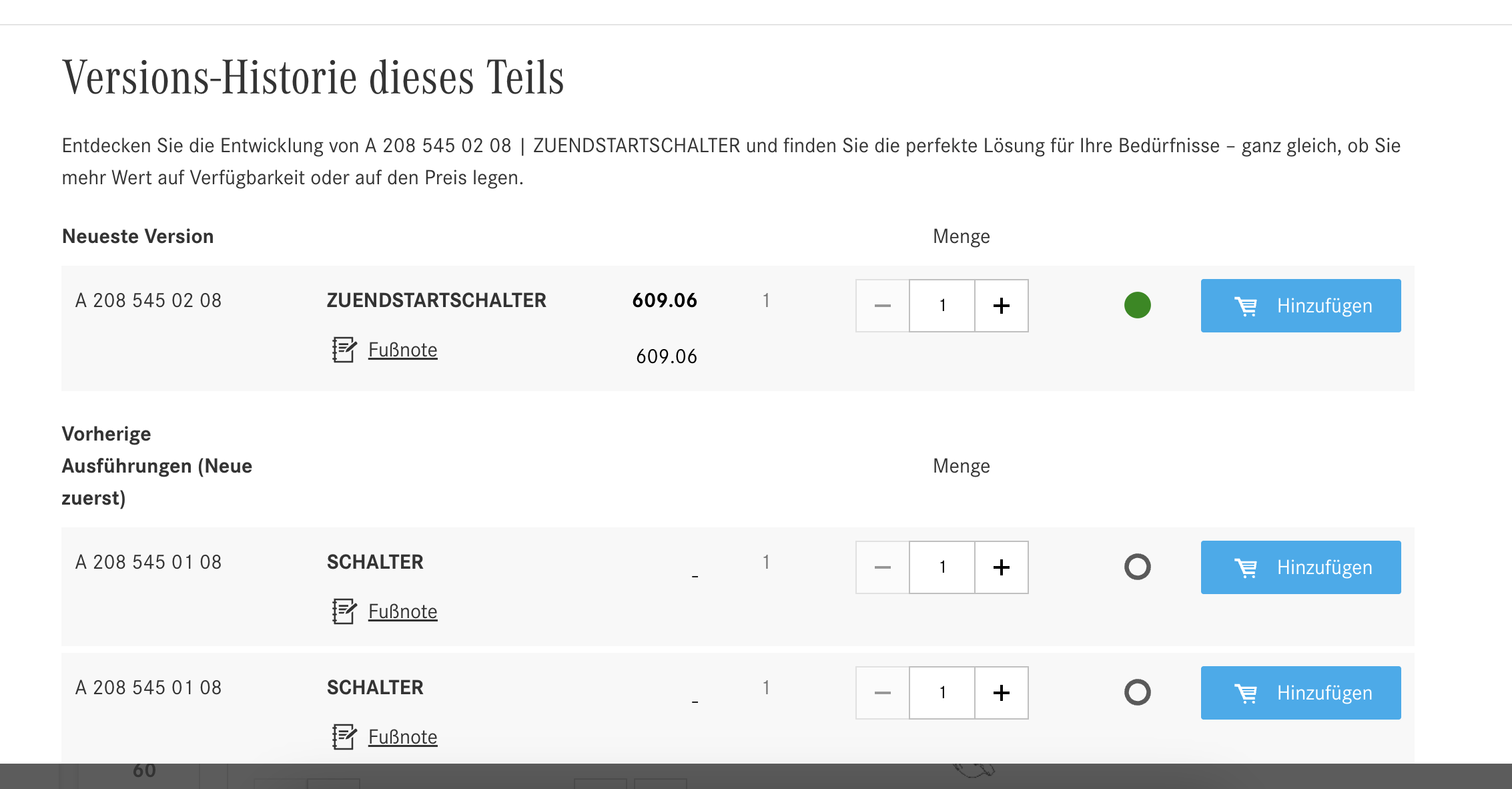The height and width of the screenshot is (789, 1512).
Task: Increase quantity for A 208 545 02 08
Action: (1002, 306)
